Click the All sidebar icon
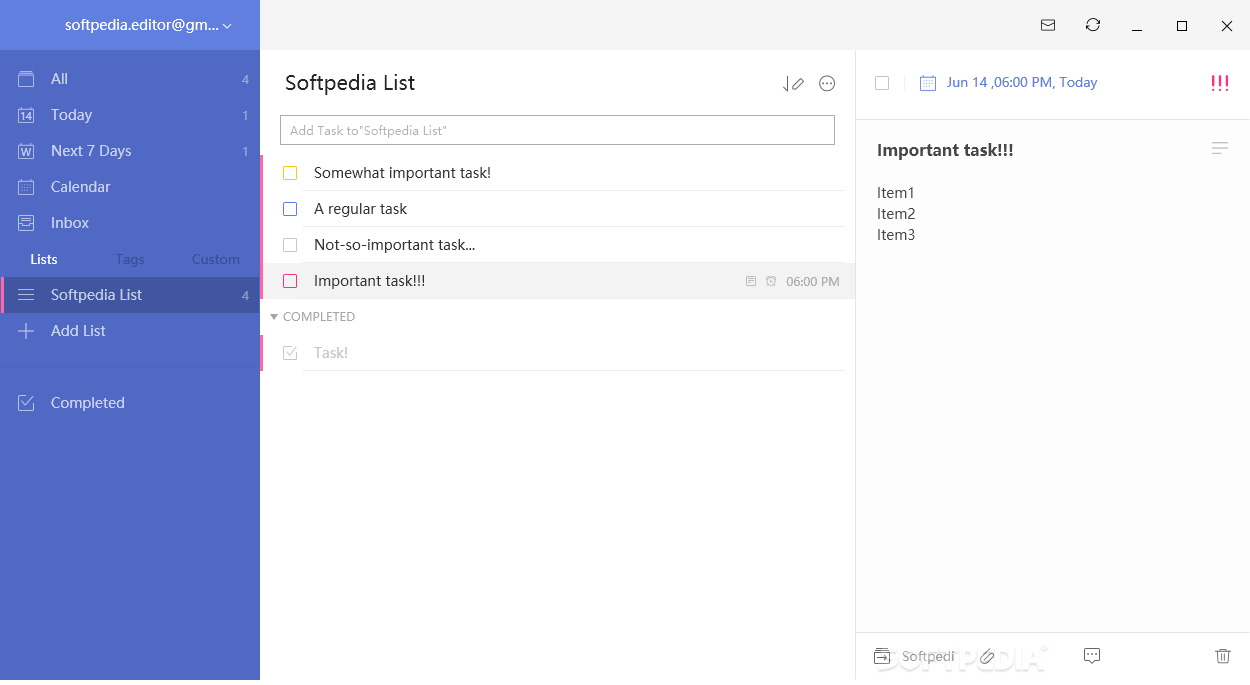The height and width of the screenshot is (685, 1250). coord(26,79)
